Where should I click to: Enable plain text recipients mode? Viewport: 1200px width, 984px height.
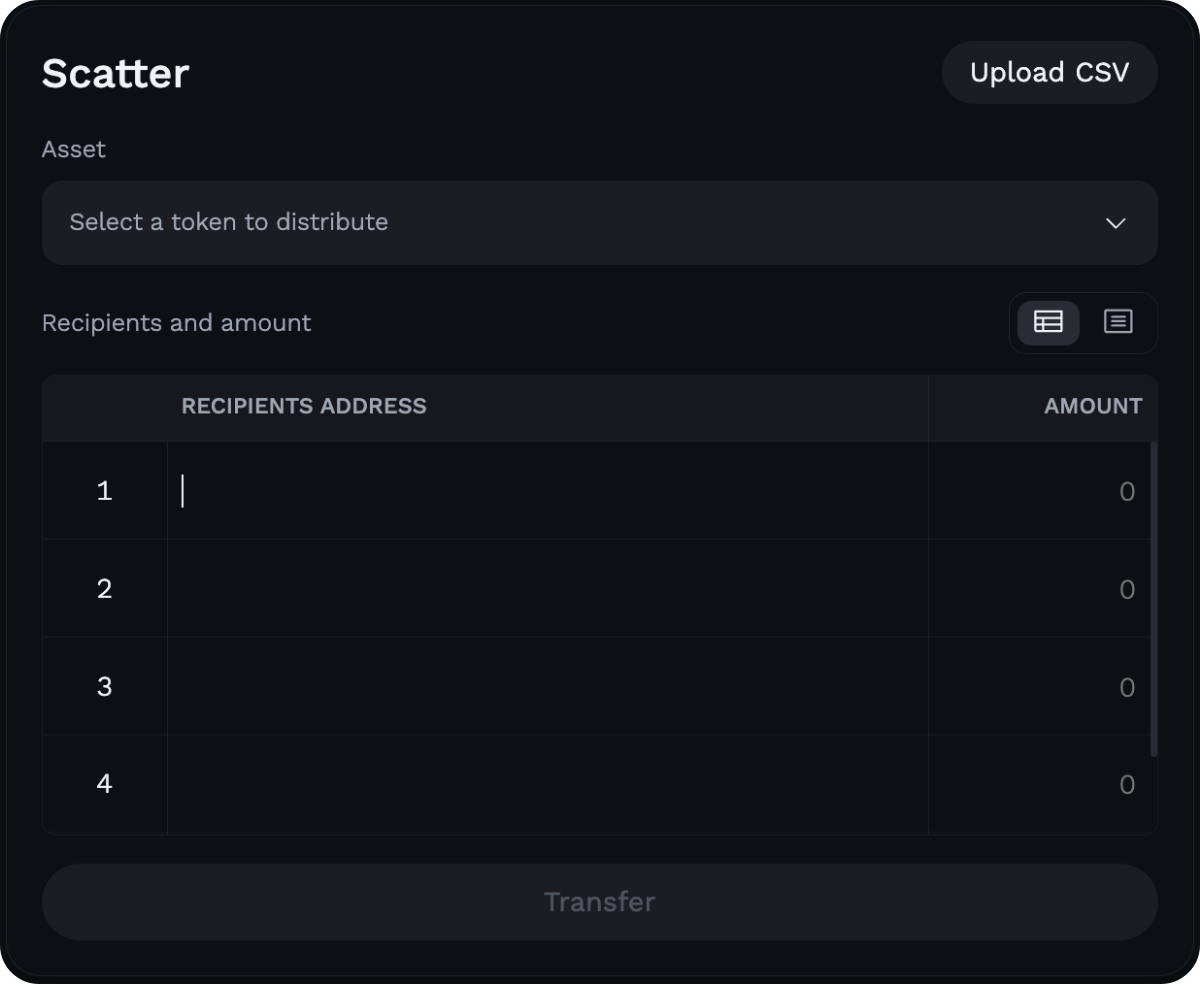coord(1119,322)
